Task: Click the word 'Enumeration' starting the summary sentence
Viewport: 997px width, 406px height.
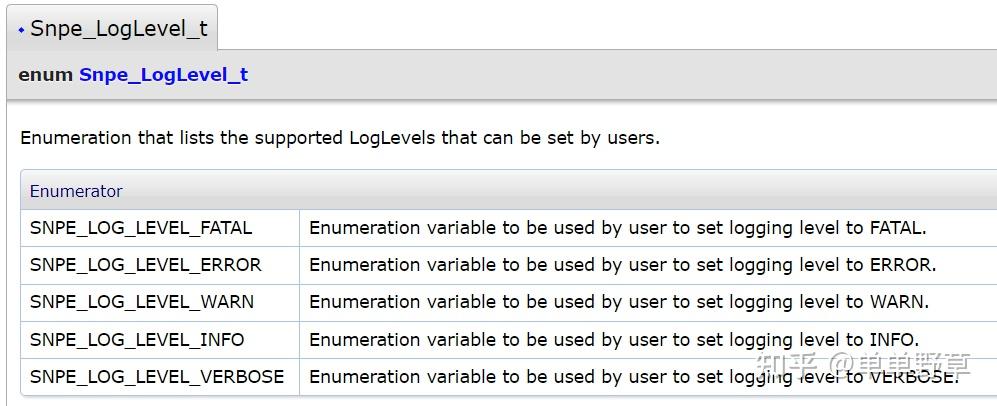Action: (x=77, y=138)
